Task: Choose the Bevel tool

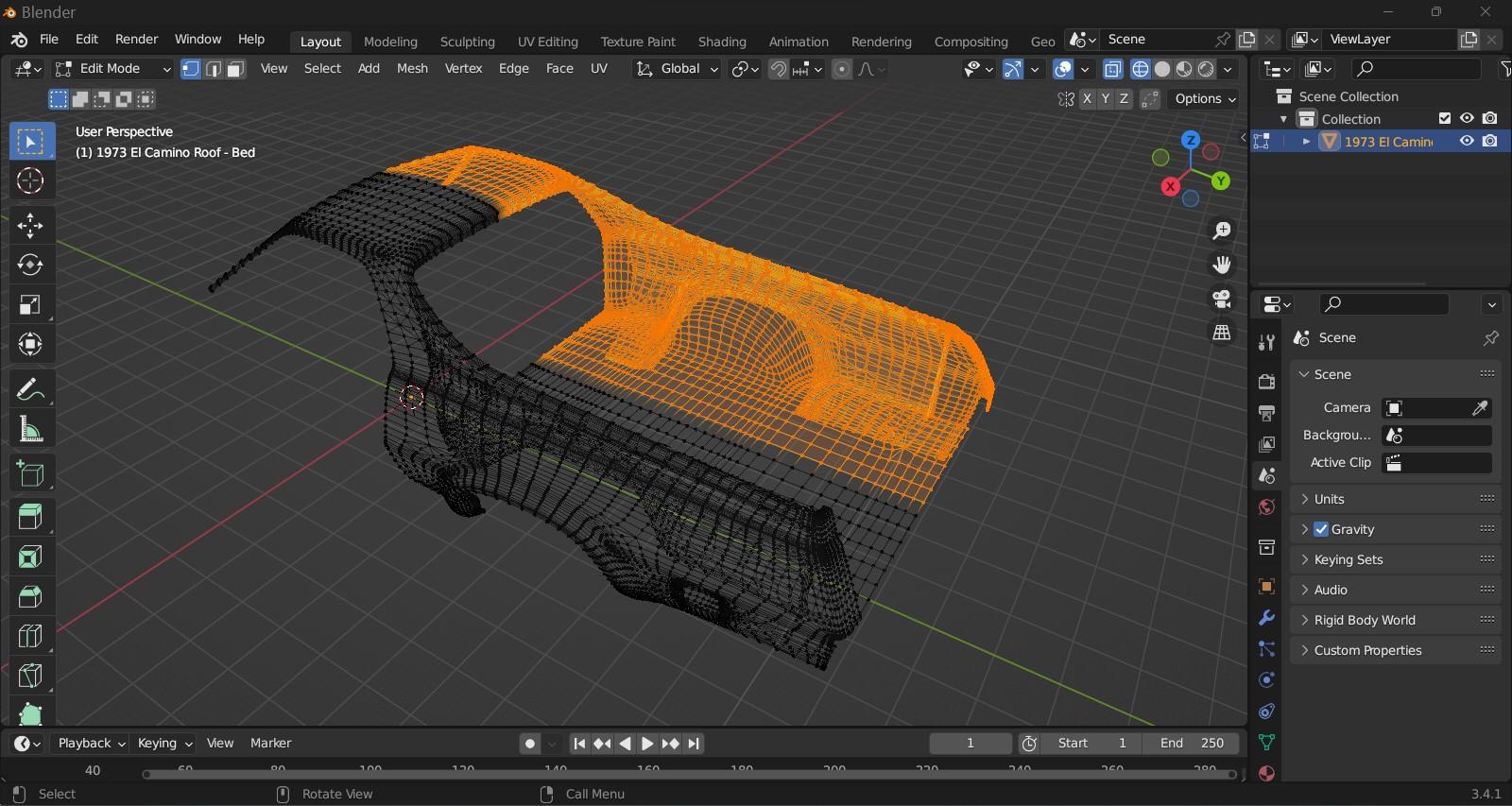Action: pyautogui.click(x=30, y=596)
